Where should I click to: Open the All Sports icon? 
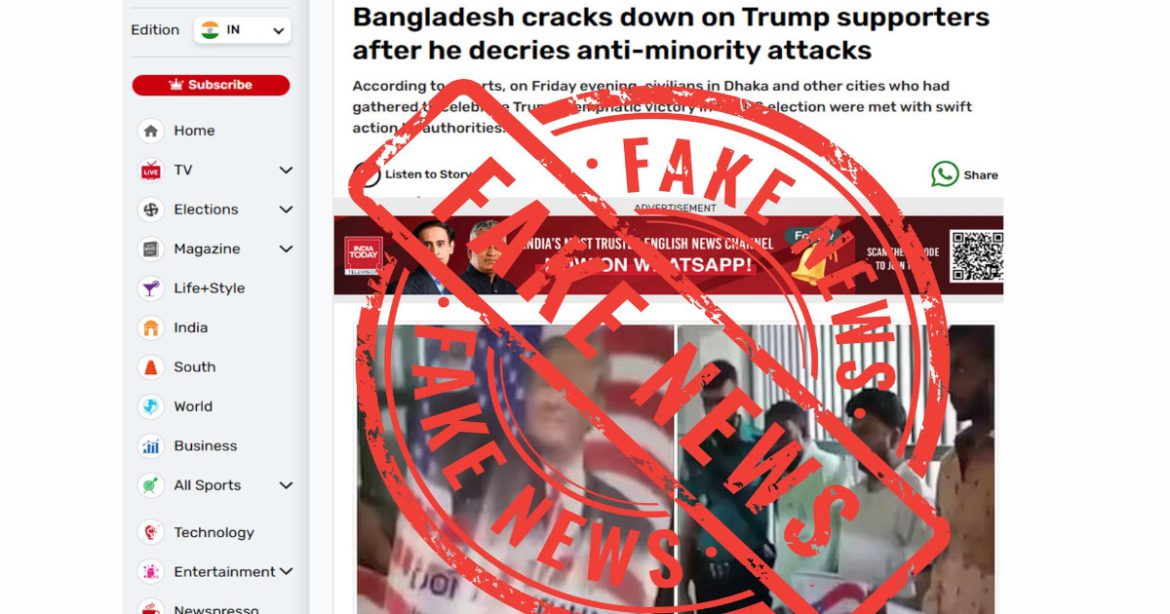pos(151,485)
